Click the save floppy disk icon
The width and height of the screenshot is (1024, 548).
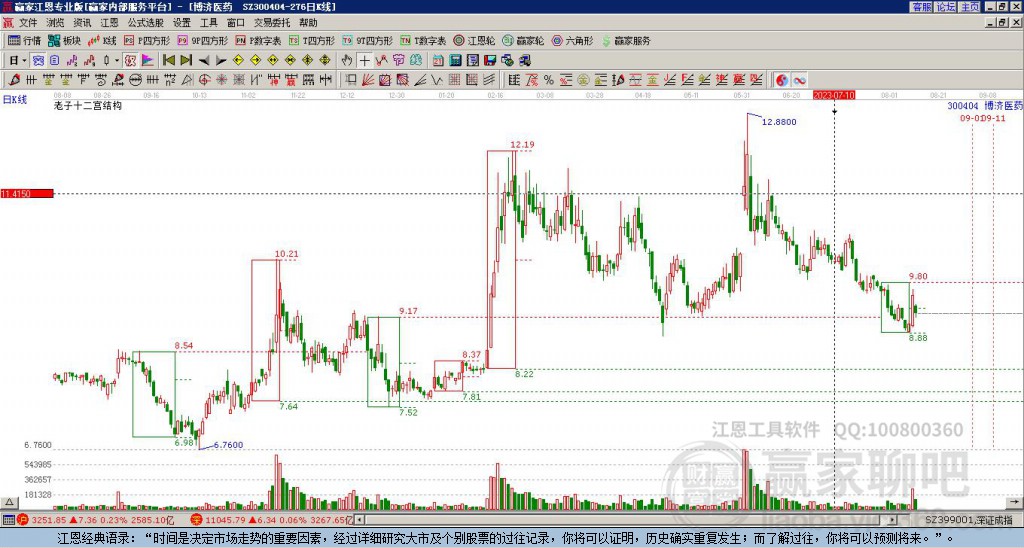(x=490, y=60)
